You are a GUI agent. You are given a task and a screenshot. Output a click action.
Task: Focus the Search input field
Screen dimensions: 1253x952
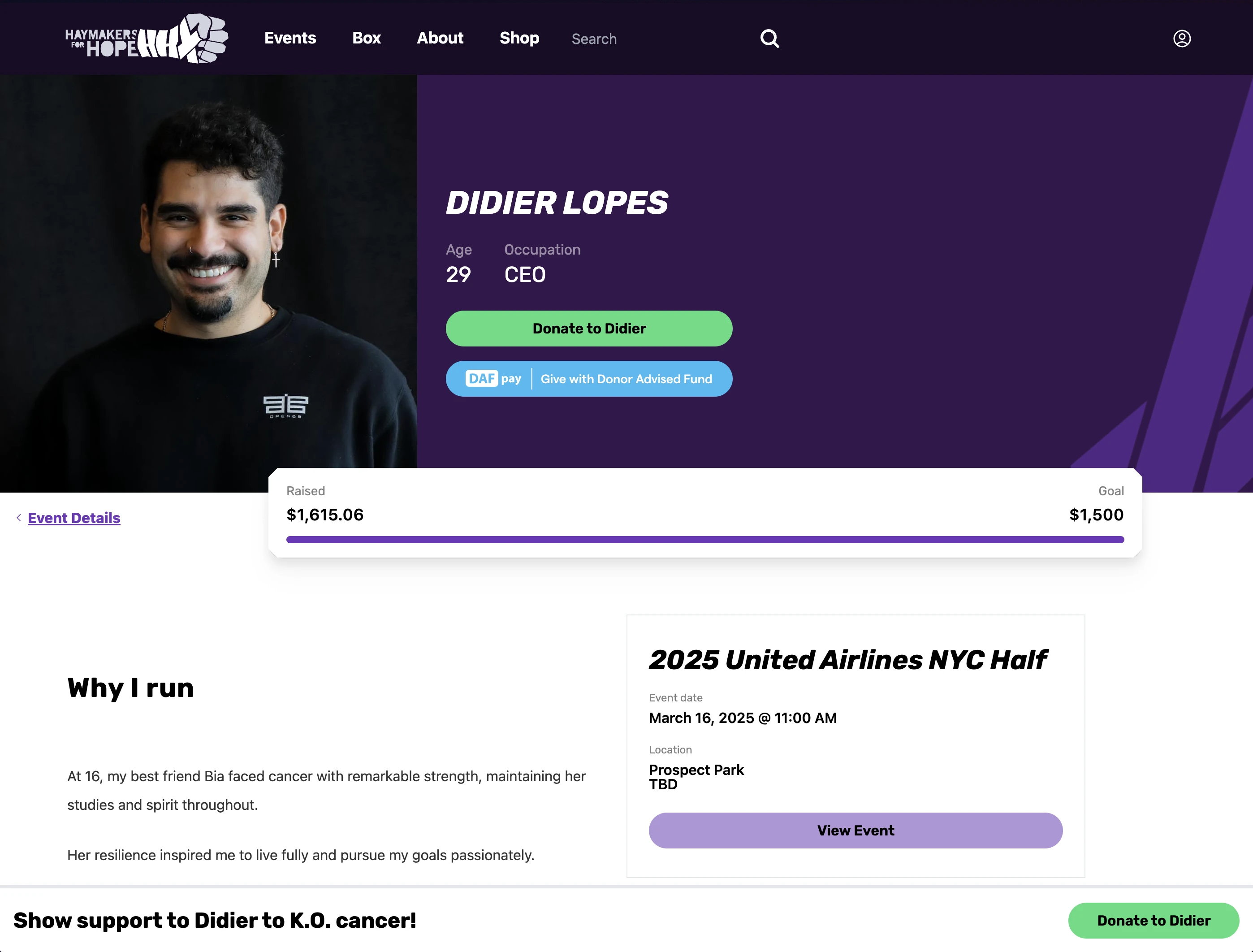(657, 39)
